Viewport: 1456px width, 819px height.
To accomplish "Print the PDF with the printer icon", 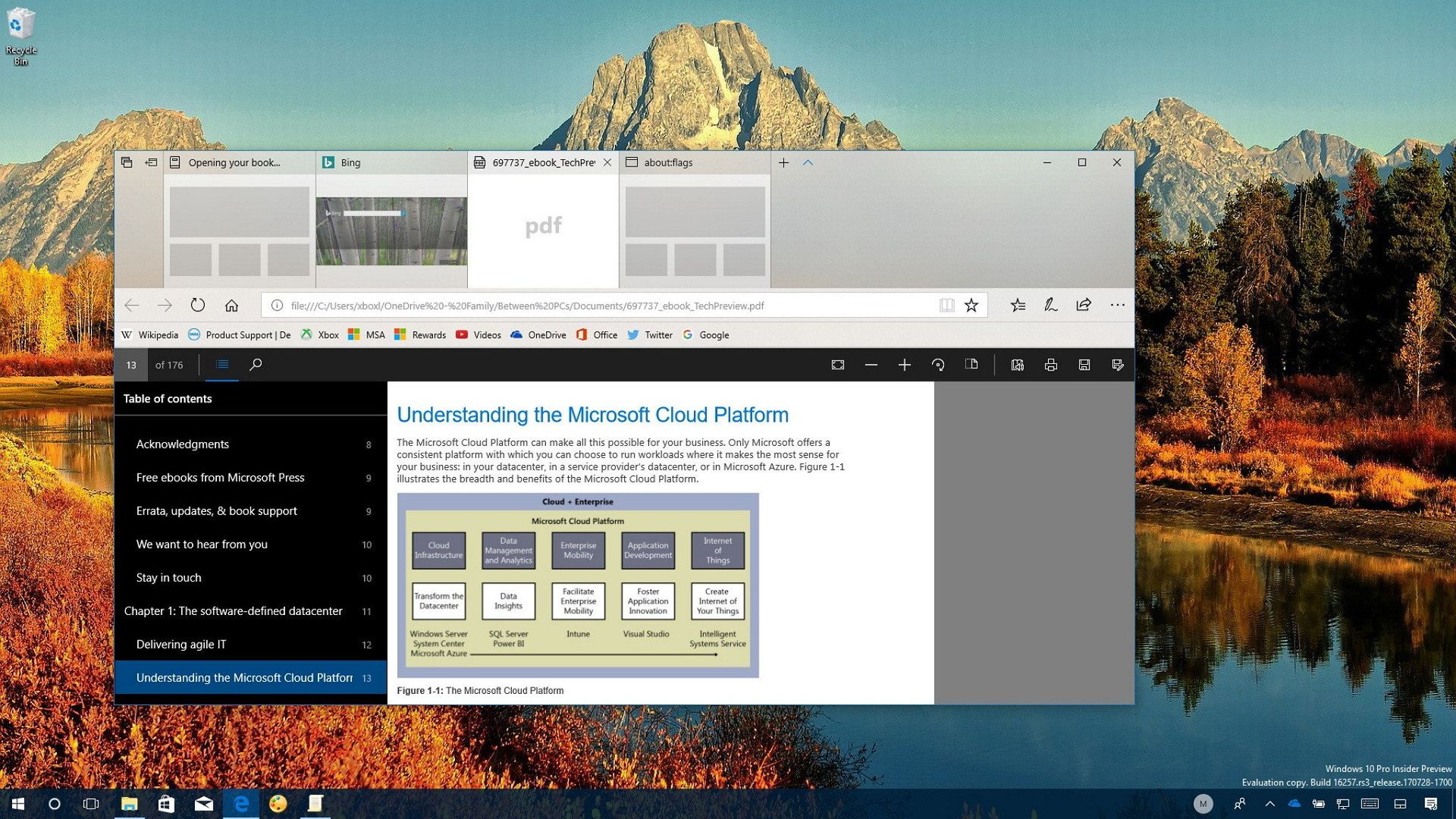I will click(1051, 365).
